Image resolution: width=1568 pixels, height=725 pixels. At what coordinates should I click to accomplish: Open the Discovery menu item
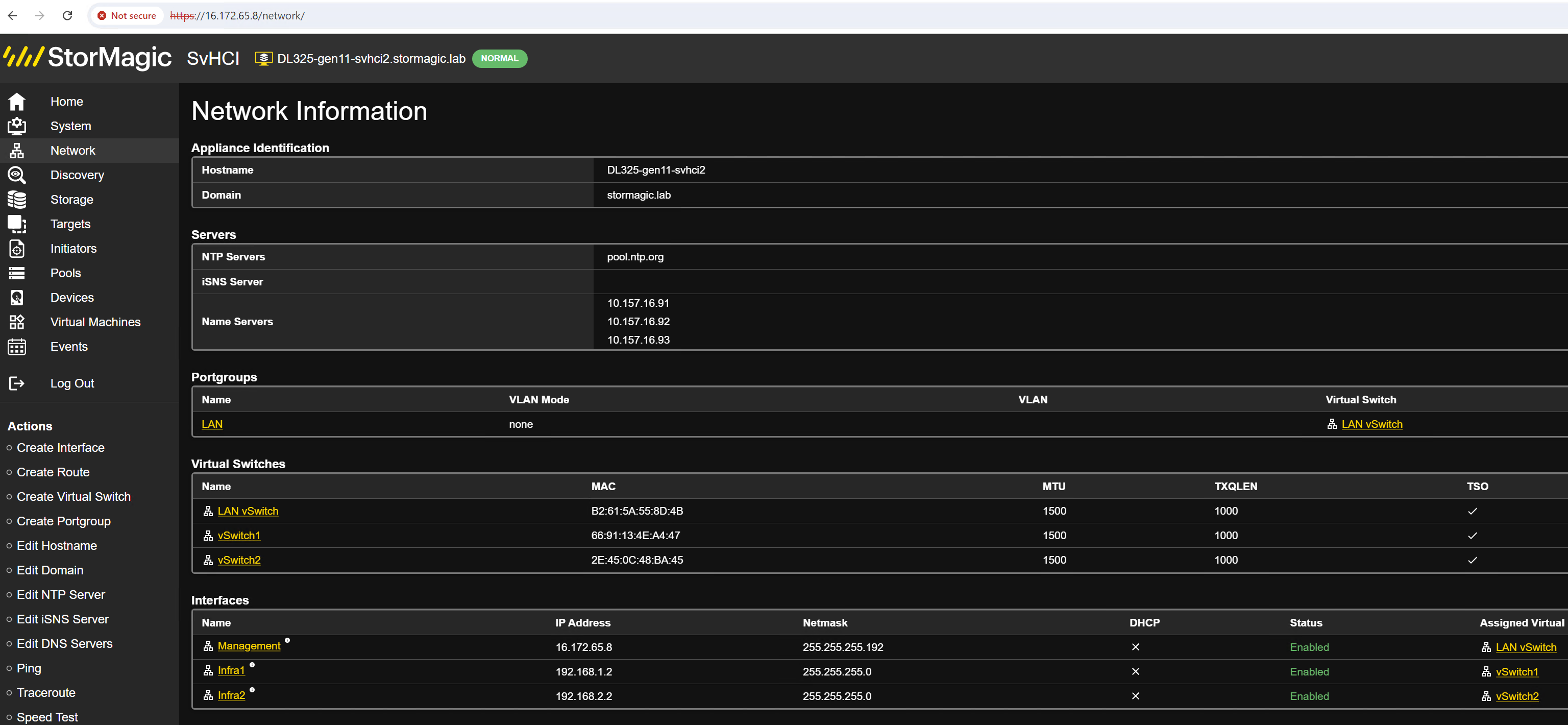click(x=77, y=175)
